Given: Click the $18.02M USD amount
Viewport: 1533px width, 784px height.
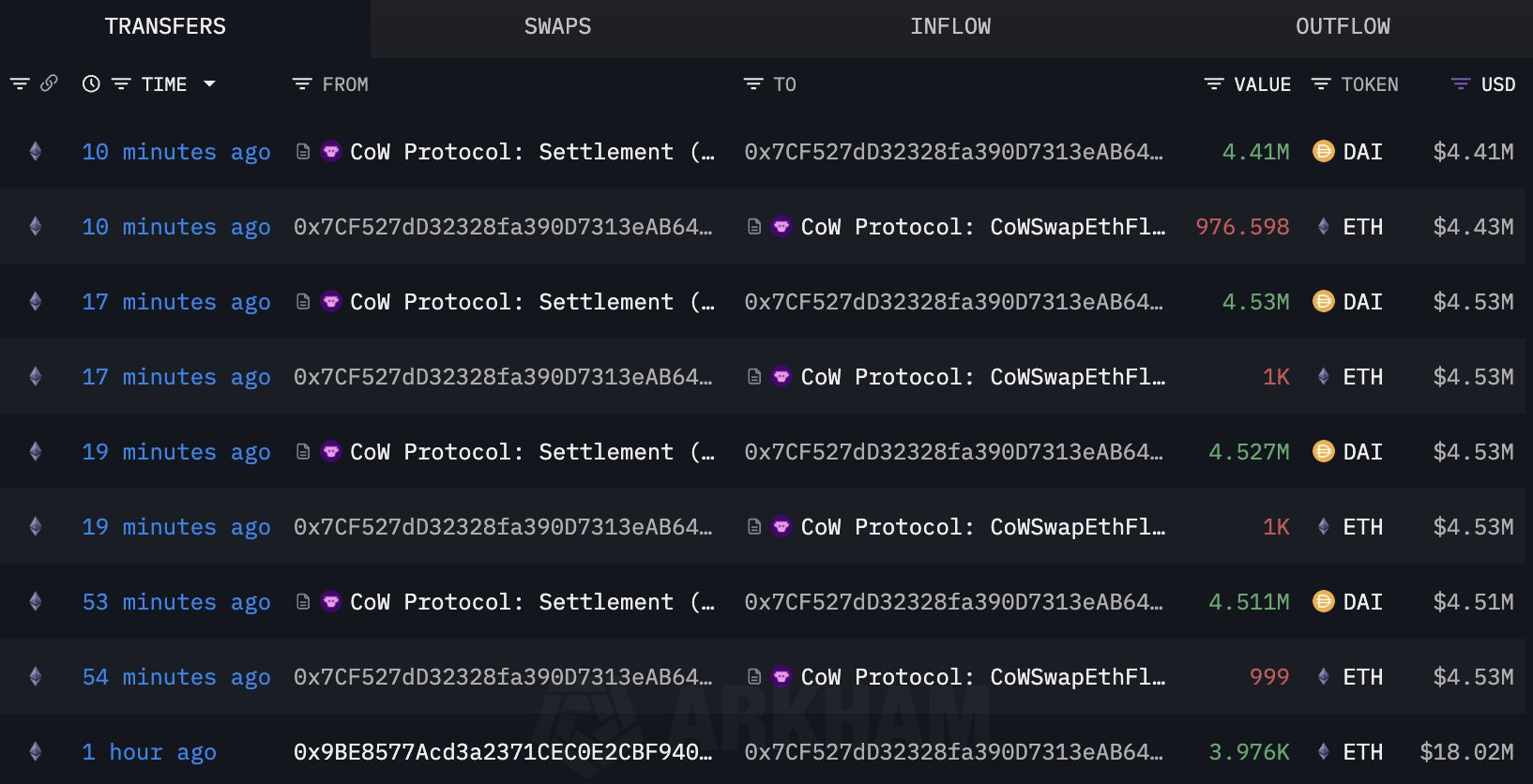Looking at the screenshot, I should [1466, 752].
